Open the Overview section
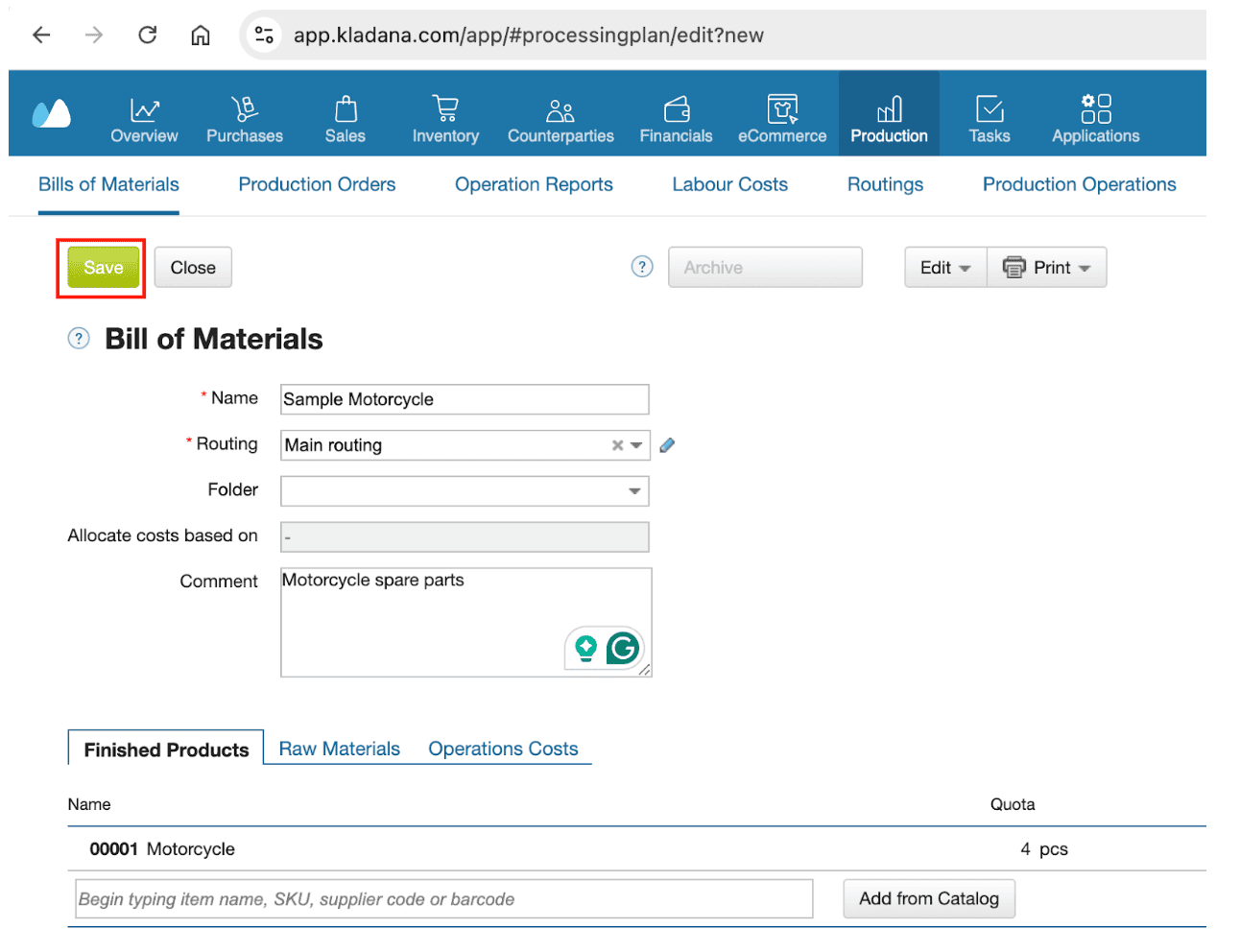The height and width of the screenshot is (952, 1240). pyautogui.click(x=144, y=120)
